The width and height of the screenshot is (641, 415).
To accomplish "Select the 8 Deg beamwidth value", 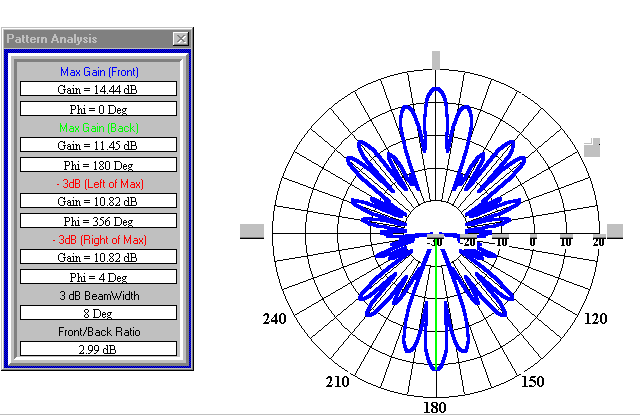I will (99, 313).
